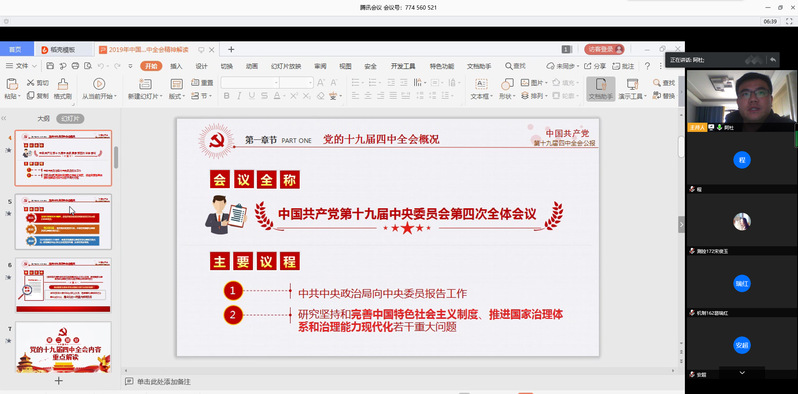Click the Cut (剪切) scissors icon

coord(31,82)
